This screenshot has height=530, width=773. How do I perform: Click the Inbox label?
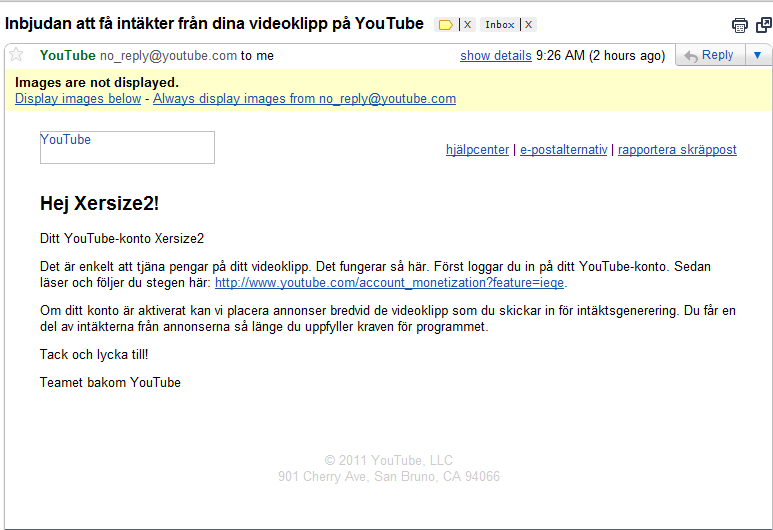499,25
